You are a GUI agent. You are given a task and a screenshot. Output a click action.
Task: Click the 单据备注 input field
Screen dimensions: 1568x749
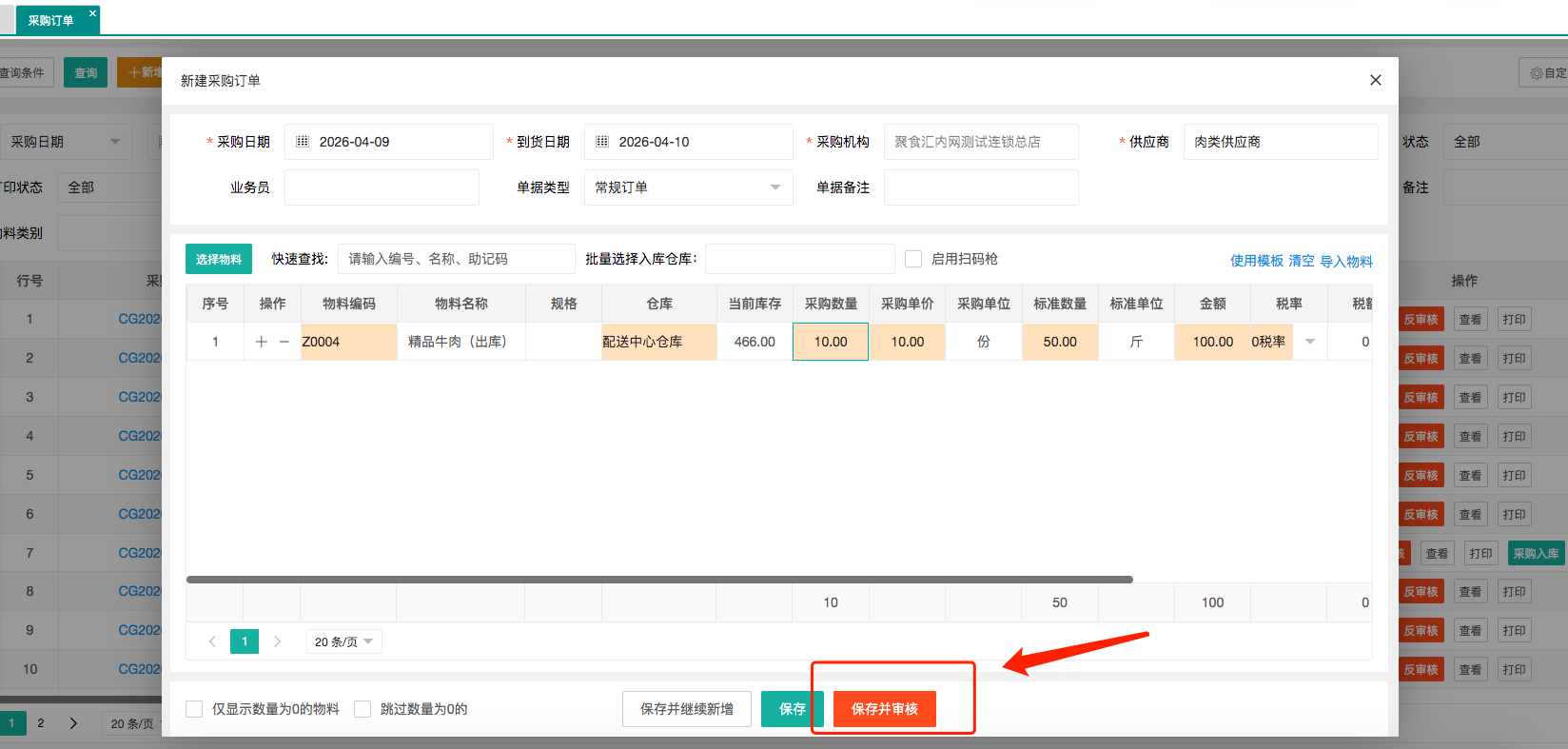tap(981, 187)
